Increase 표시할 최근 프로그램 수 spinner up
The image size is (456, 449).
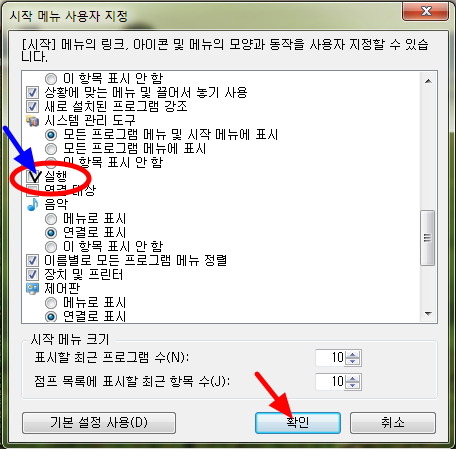[353, 354]
